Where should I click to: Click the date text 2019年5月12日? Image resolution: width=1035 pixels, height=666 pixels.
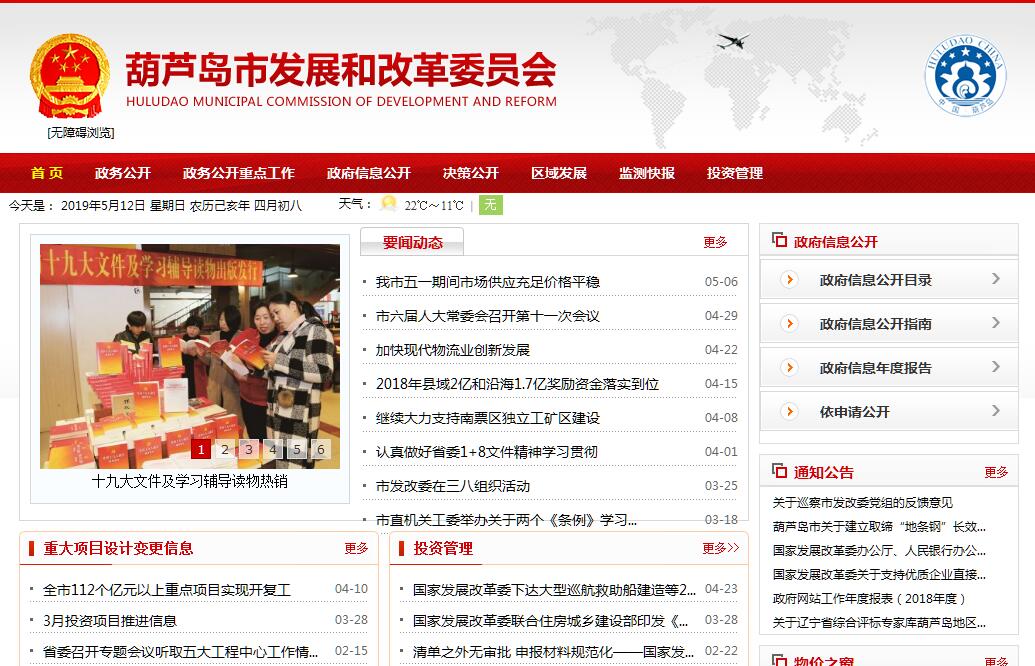pyautogui.click(x=103, y=206)
